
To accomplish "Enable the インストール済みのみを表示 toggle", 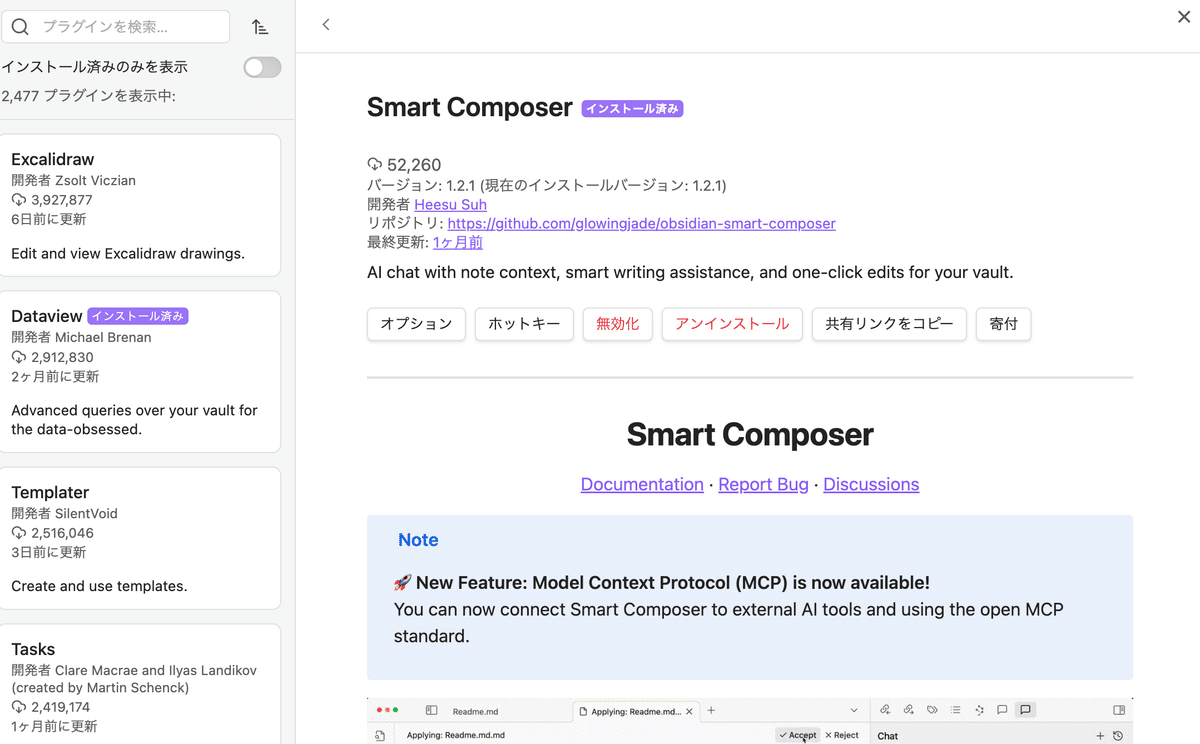I will pyautogui.click(x=261, y=67).
